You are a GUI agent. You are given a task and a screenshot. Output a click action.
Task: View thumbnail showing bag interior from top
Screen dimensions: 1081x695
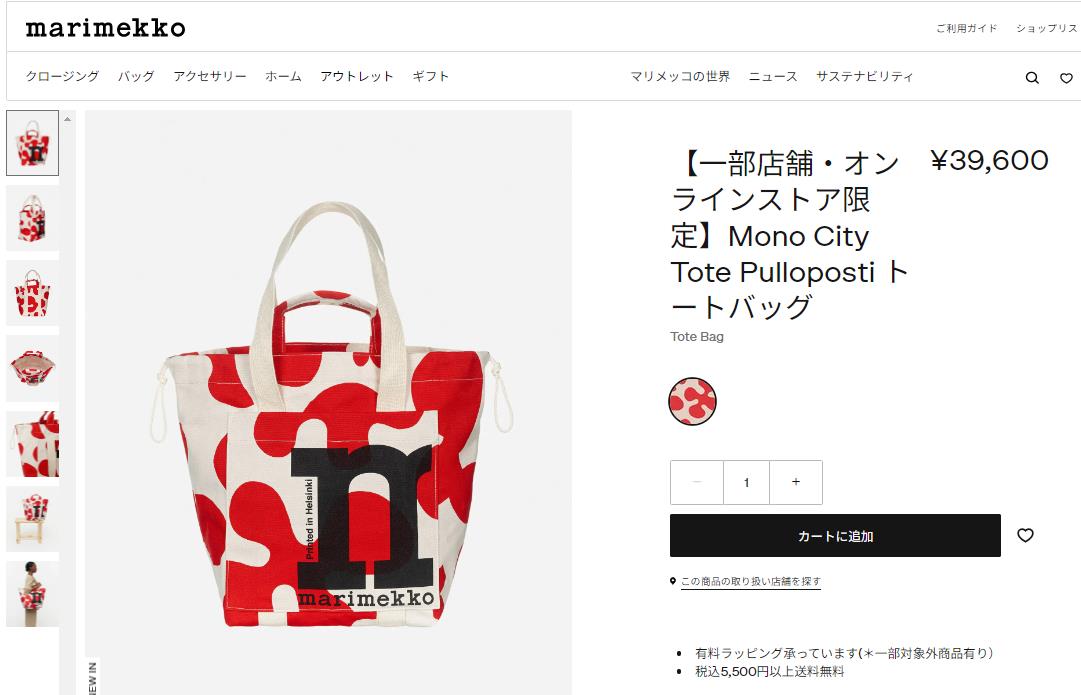[x=32, y=368]
